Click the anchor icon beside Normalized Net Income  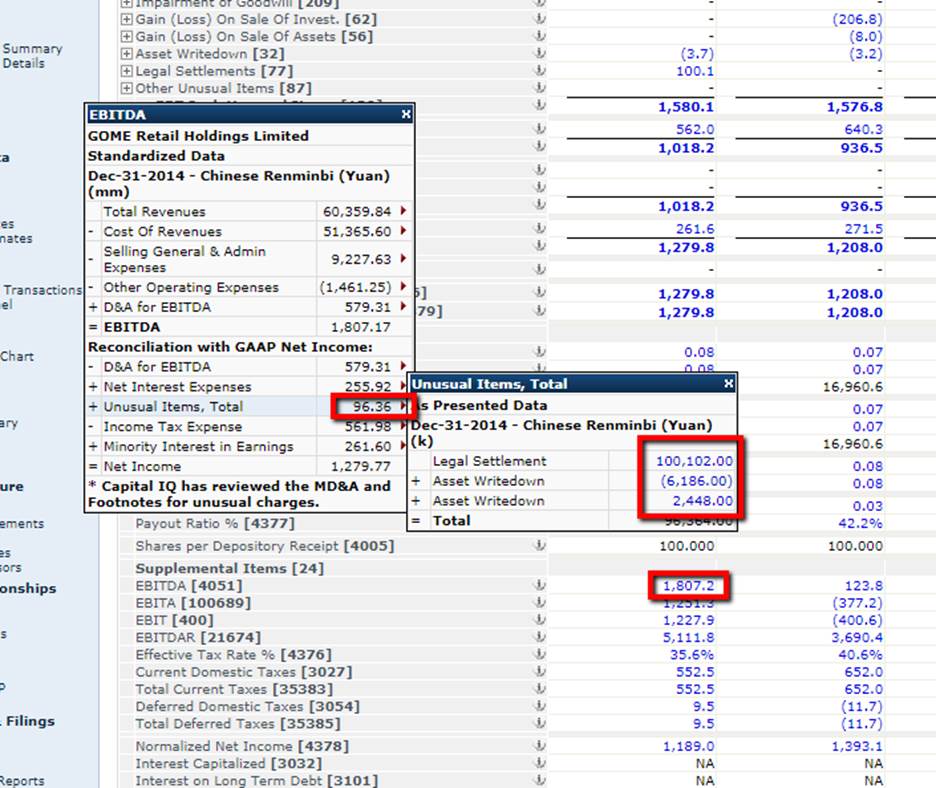pyautogui.click(x=539, y=746)
